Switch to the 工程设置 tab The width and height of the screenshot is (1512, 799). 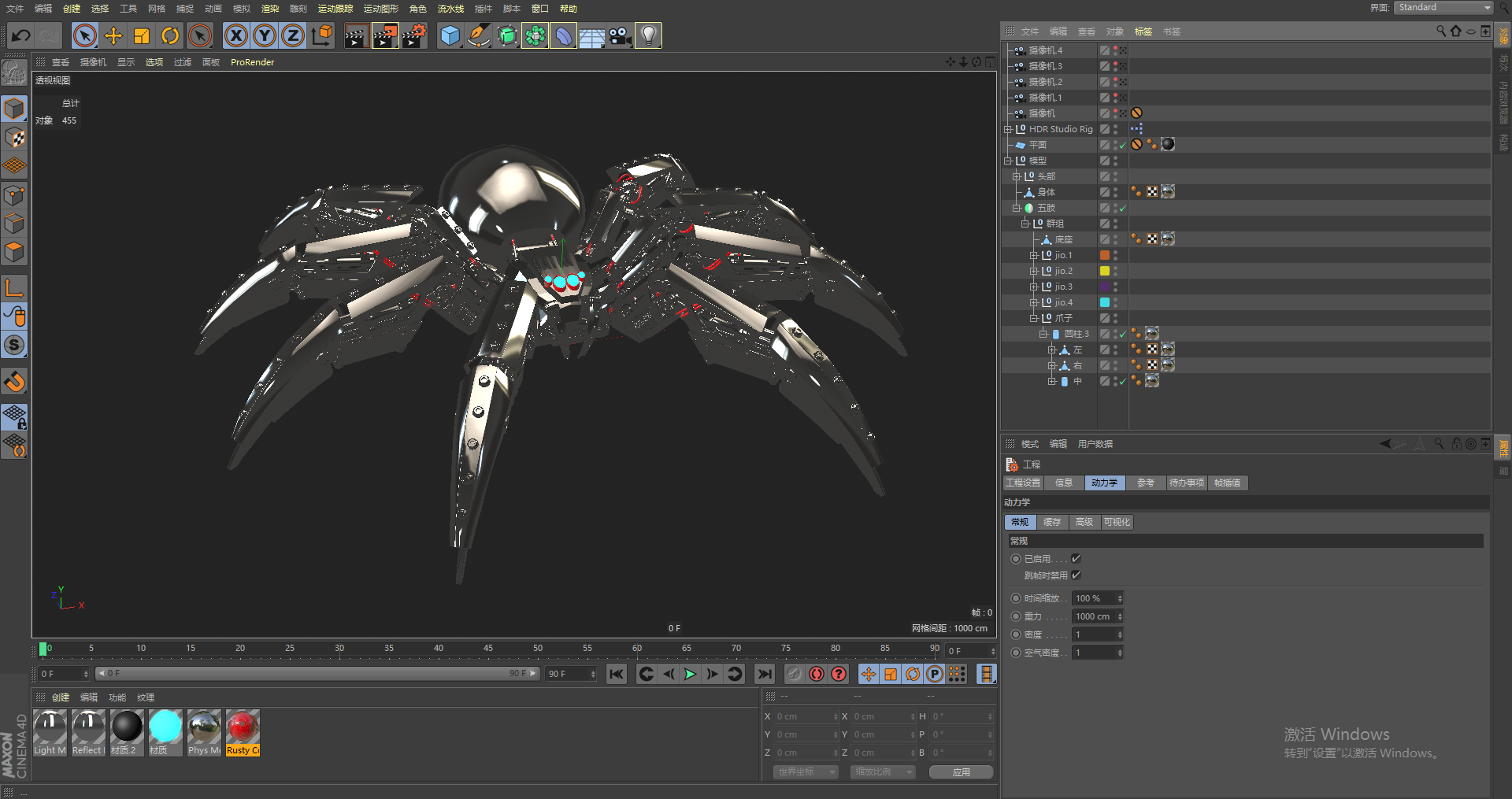coord(1023,483)
